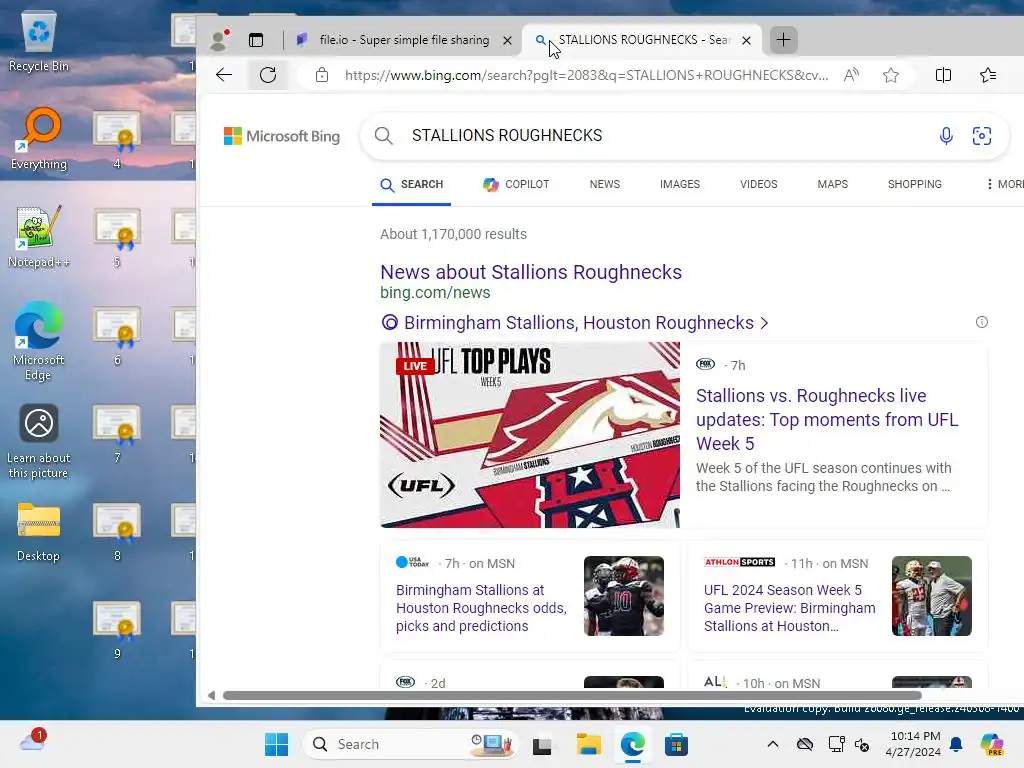Switch to MAPS tab

833,184
